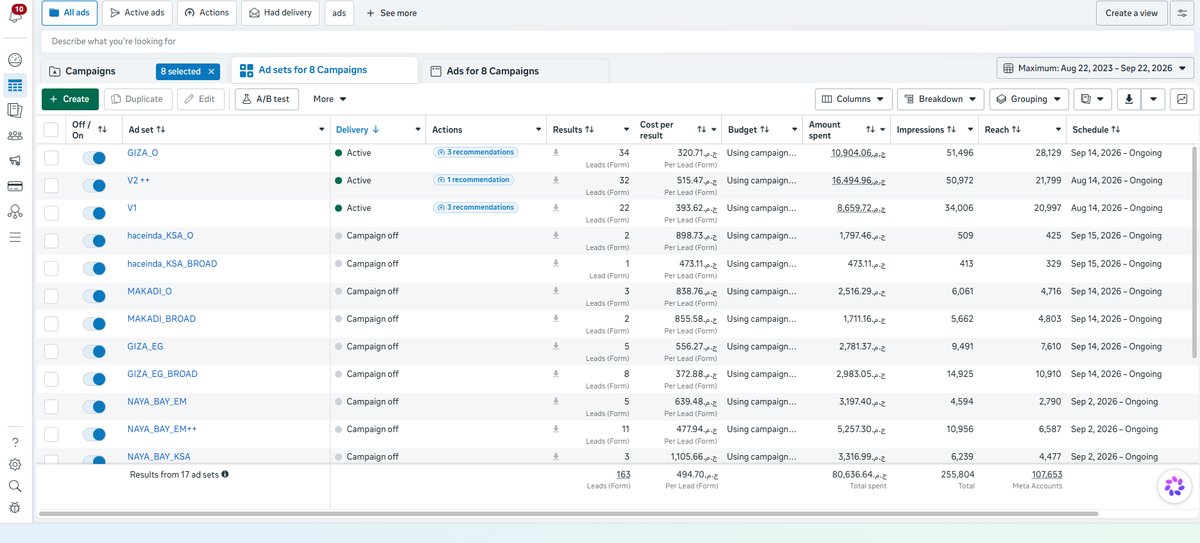Open Events Manager icon in left sidebar
The height and width of the screenshot is (543, 1200).
tap(15, 211)
